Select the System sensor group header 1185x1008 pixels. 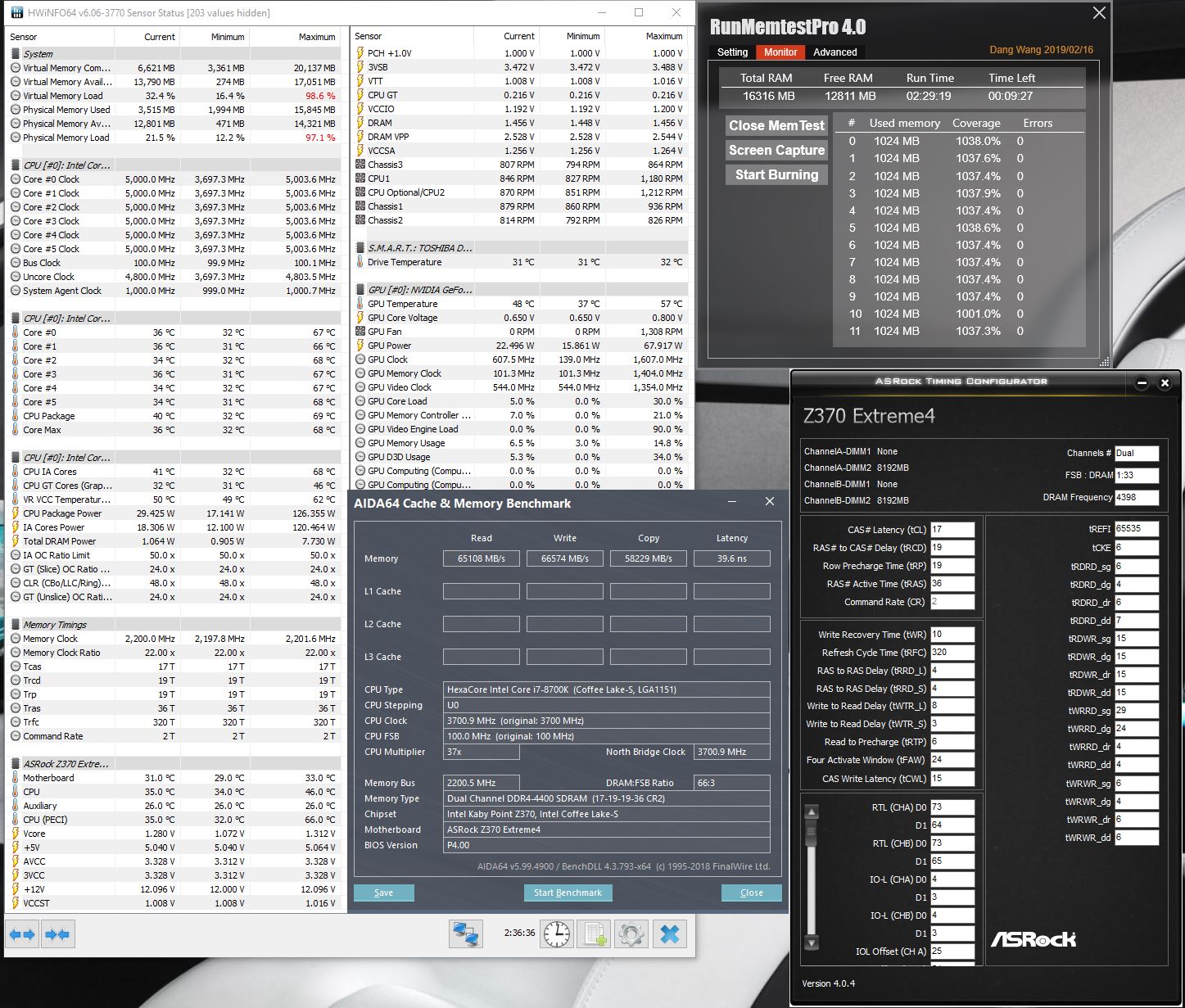[x=174, y=54]
